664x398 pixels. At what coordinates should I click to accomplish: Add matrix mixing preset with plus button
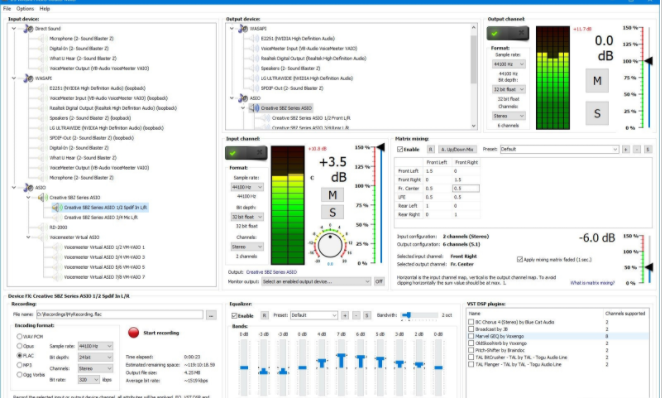625,149
